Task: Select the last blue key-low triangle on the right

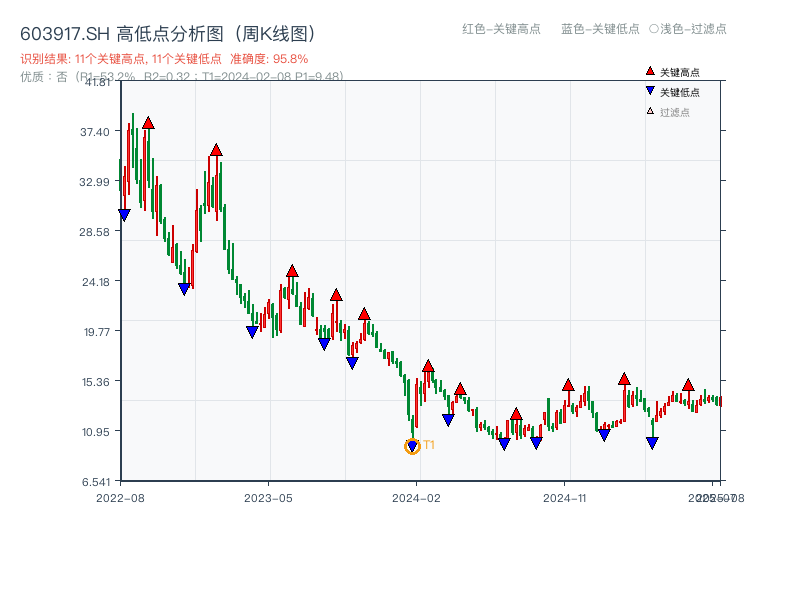Action: point(652,443)
